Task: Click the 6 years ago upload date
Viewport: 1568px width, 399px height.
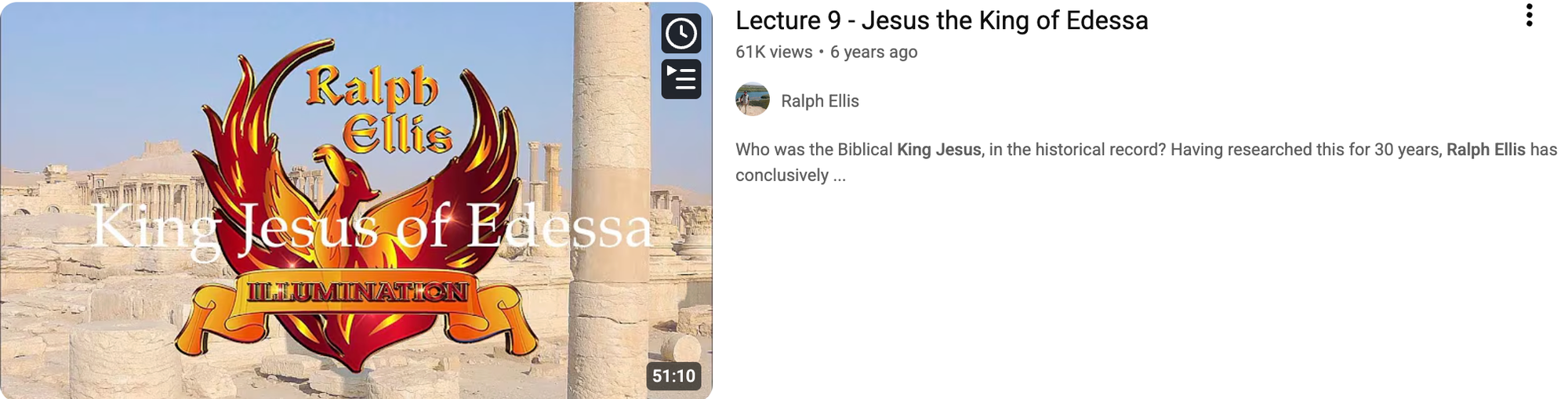Action: point(873,53)
